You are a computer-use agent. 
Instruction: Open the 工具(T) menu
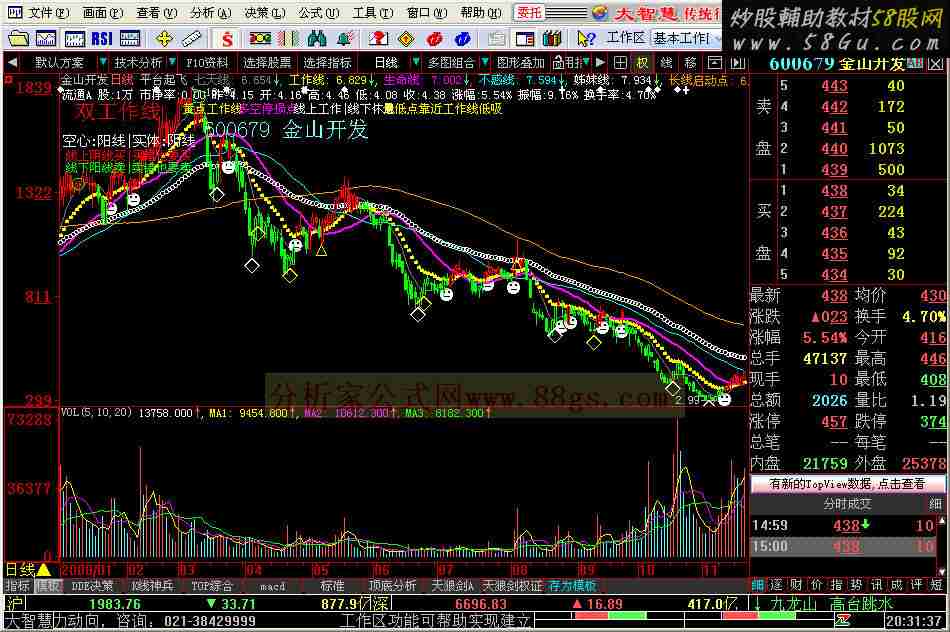[373, 12]
